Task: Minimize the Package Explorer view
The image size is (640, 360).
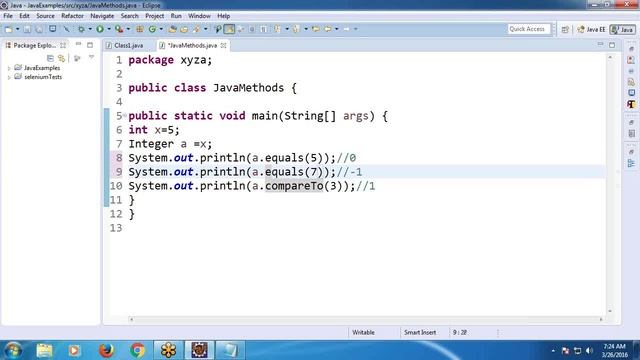Action: pos(78,44)
